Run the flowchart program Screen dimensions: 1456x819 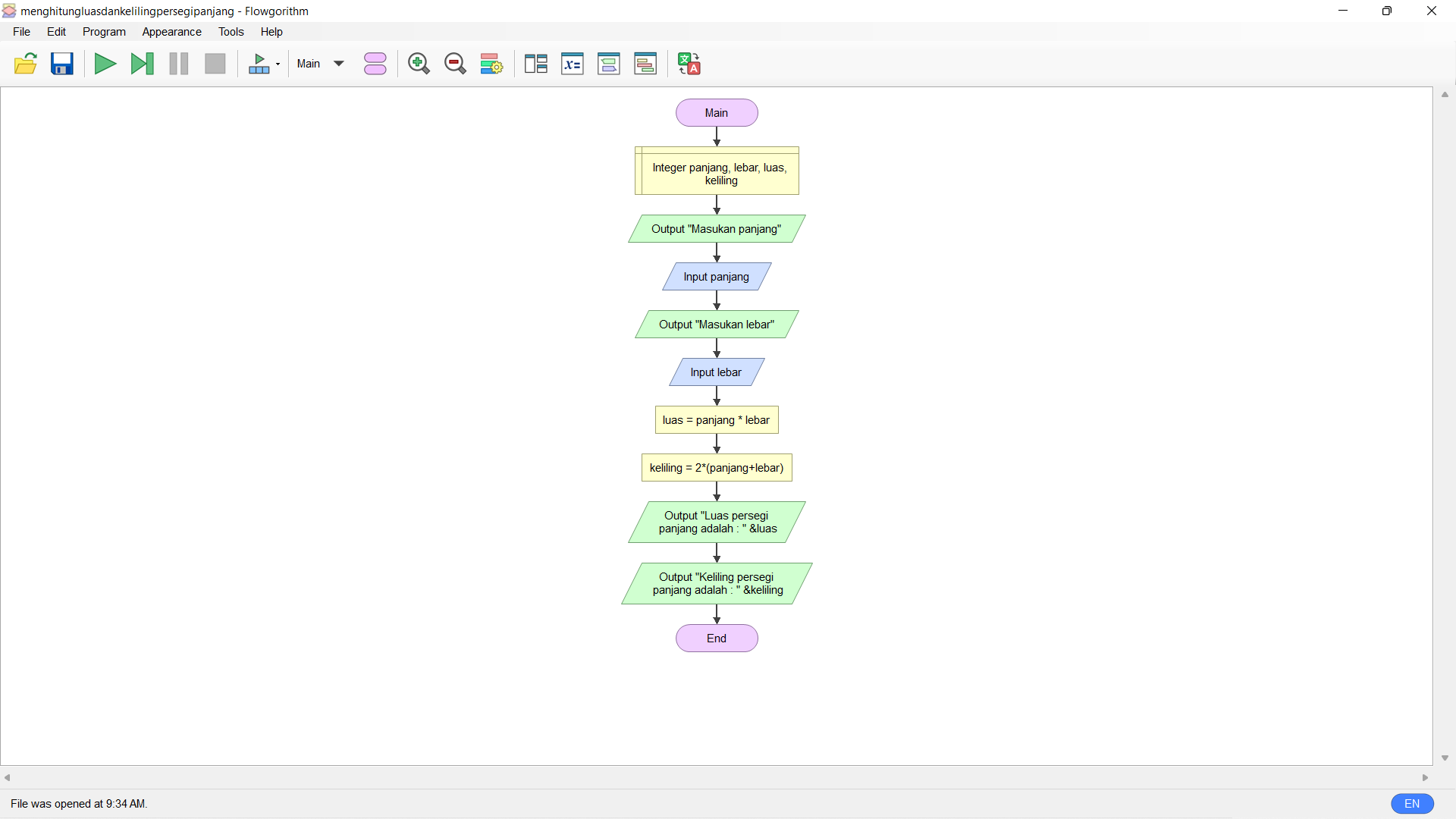pyautogui.click(x=105, y=64)
